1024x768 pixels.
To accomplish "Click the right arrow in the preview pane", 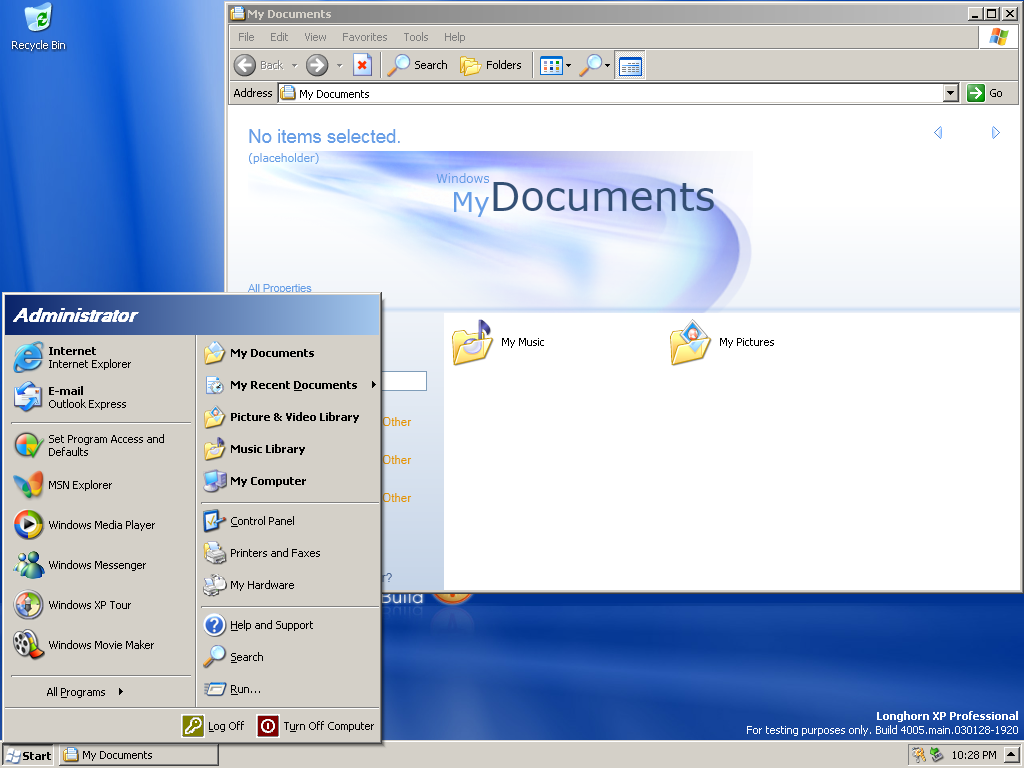I will point(995,133).
